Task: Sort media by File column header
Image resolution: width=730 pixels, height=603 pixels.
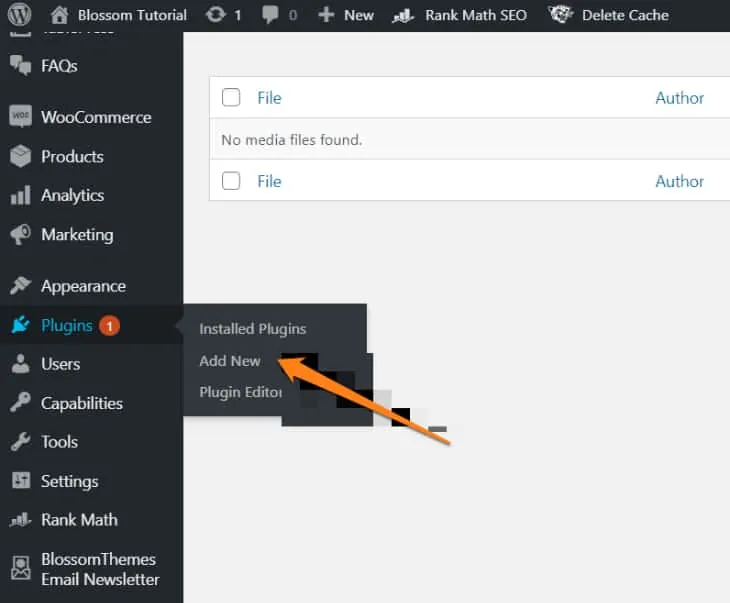Action: (x=269, y=98)
